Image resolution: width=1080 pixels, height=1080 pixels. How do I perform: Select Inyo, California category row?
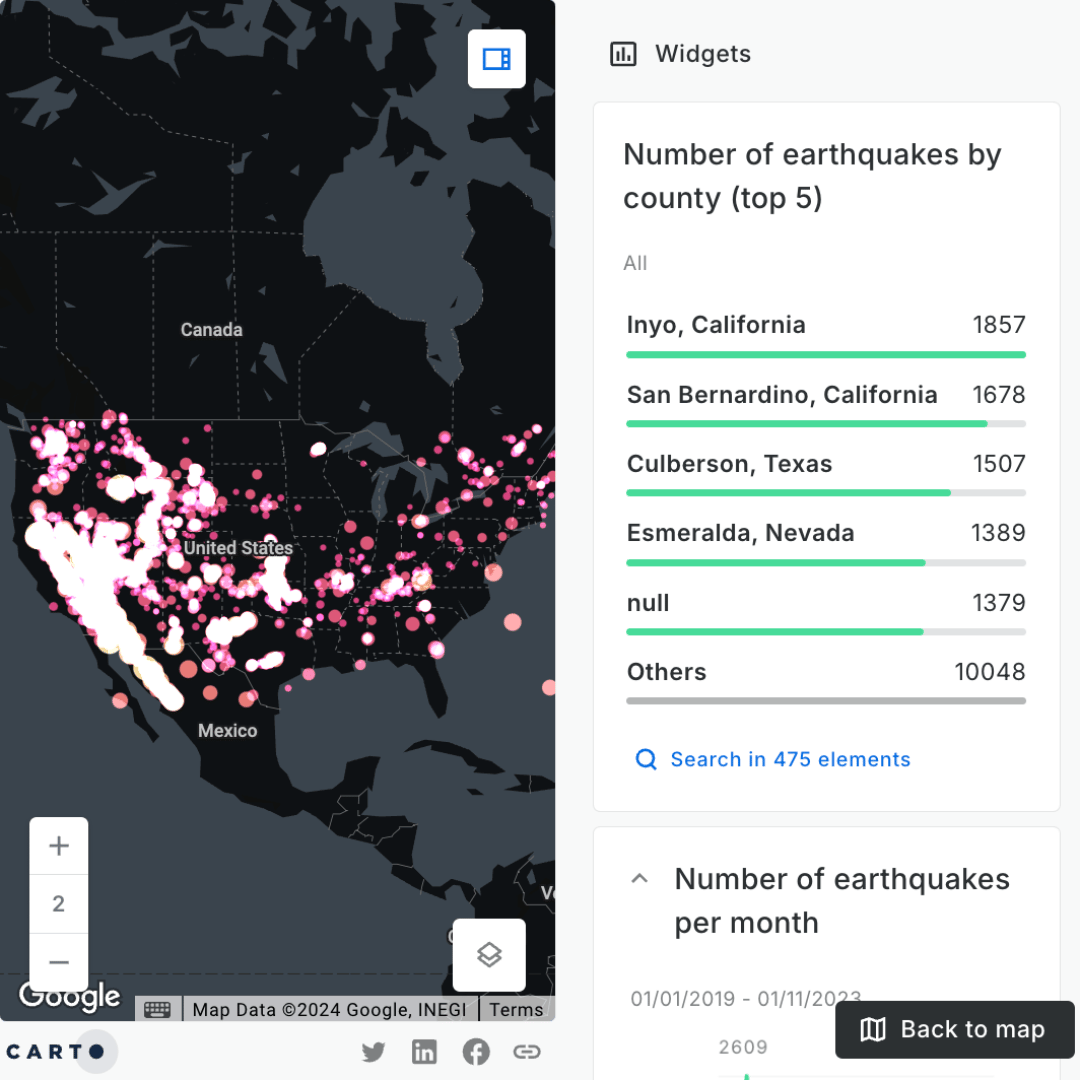(x=826, y=335)
